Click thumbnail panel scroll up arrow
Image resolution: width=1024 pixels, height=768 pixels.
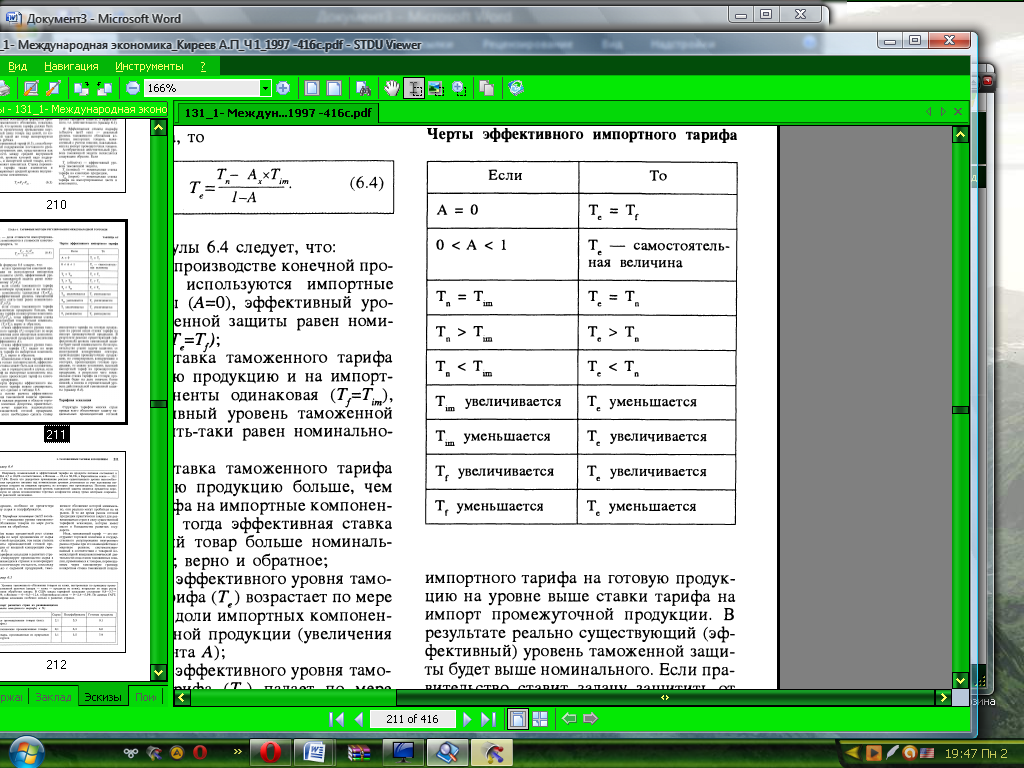[158, 127]
